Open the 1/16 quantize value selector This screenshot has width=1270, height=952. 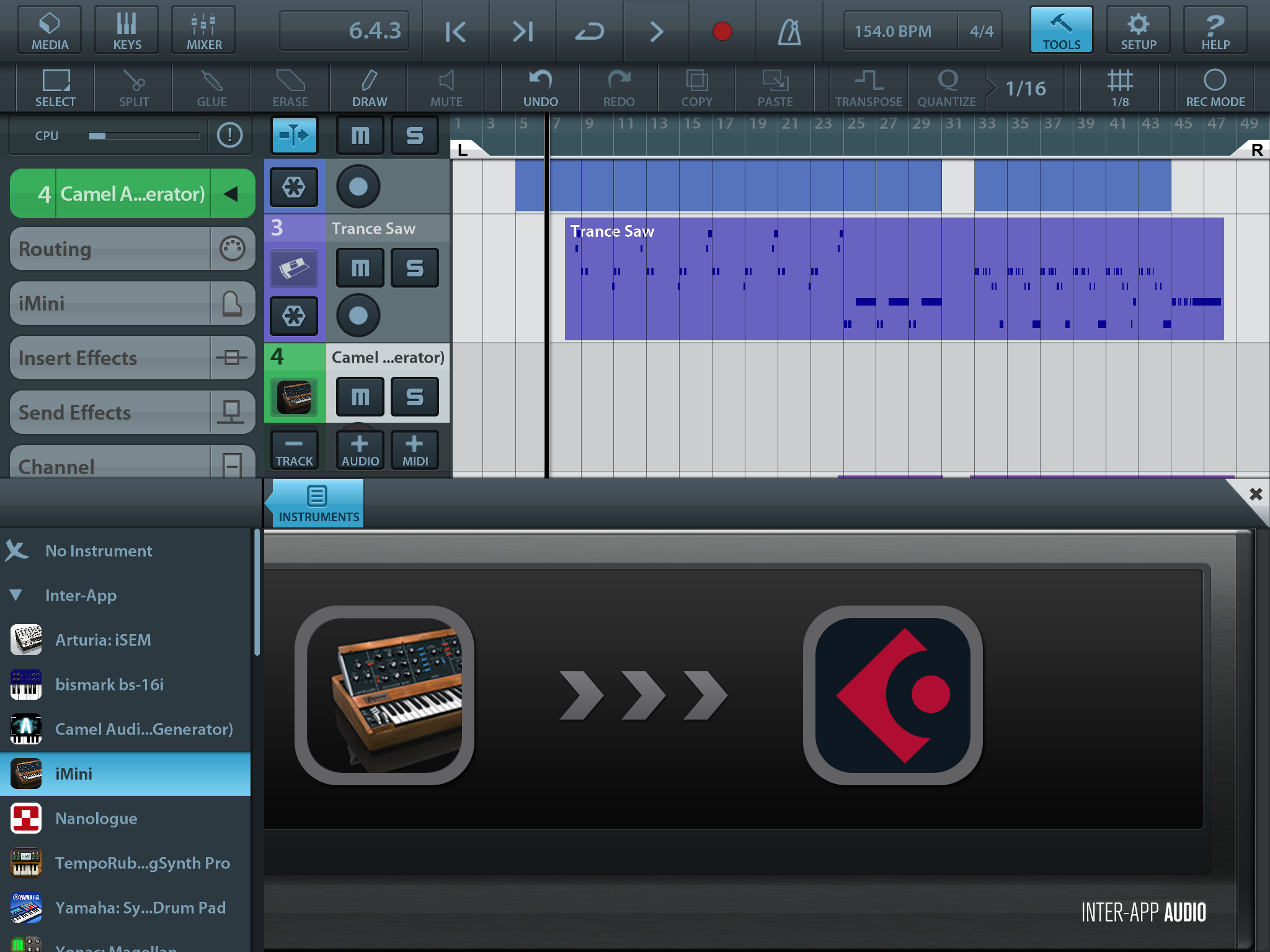coord(1026,88)
